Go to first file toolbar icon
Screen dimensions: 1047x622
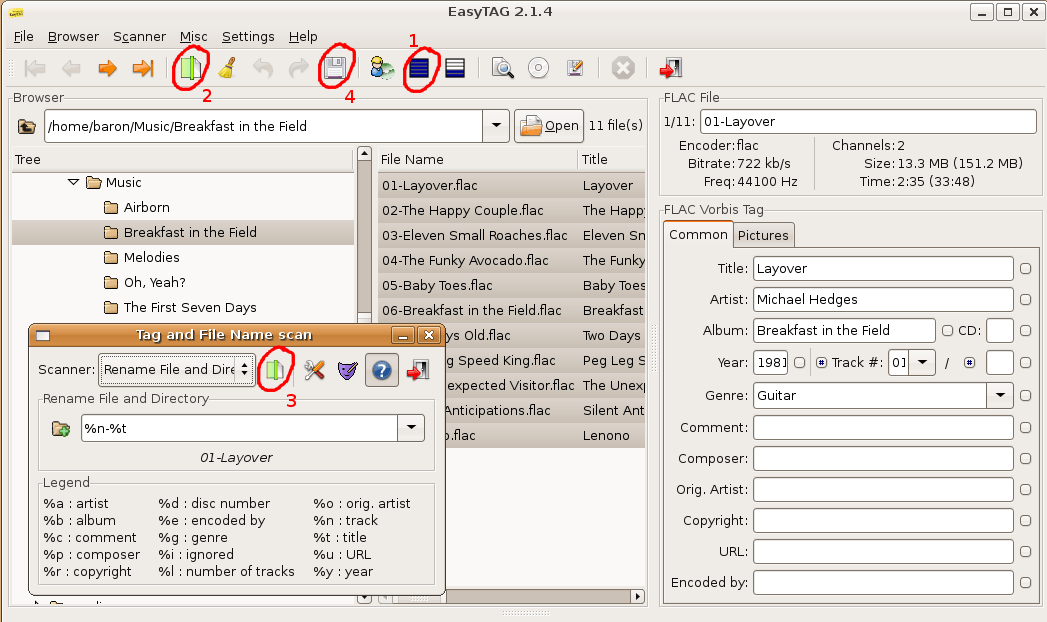pyautogui.click(x=35, y=68)
